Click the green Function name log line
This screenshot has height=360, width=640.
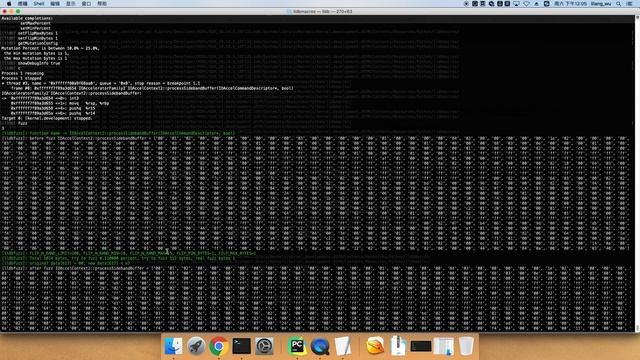click(118, 133)
